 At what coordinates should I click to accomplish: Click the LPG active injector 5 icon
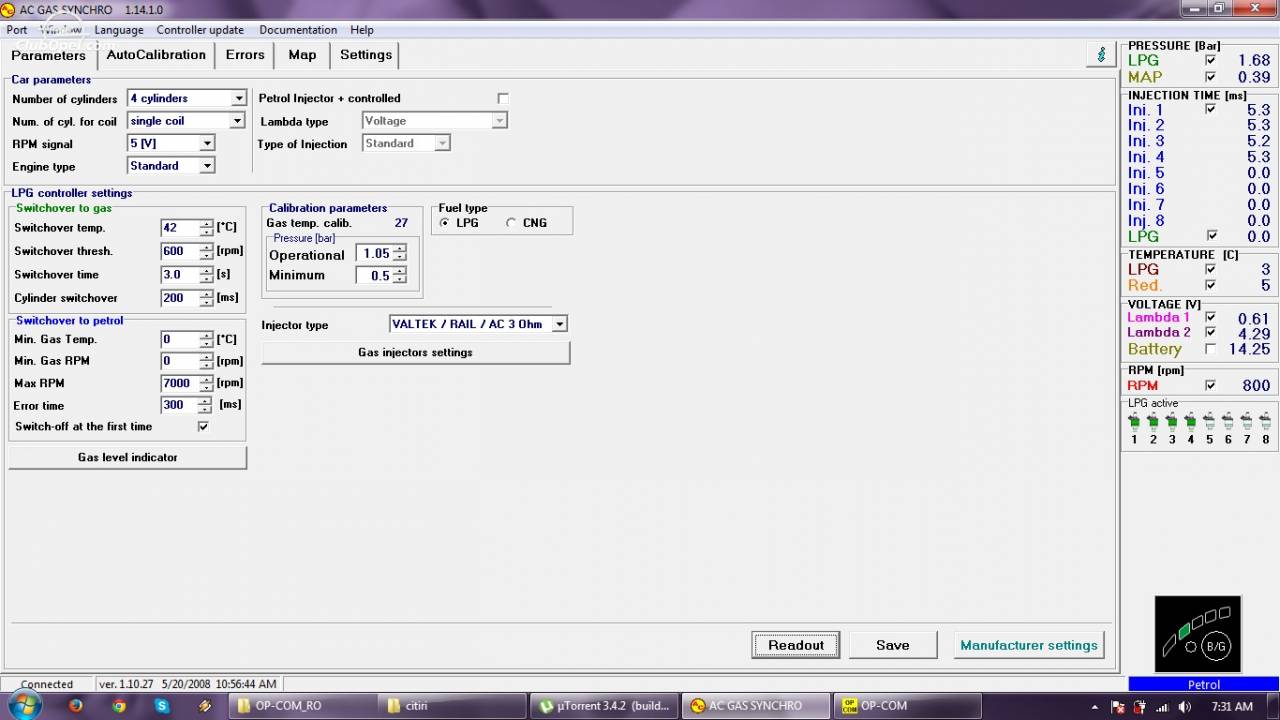coord(1209,421)
